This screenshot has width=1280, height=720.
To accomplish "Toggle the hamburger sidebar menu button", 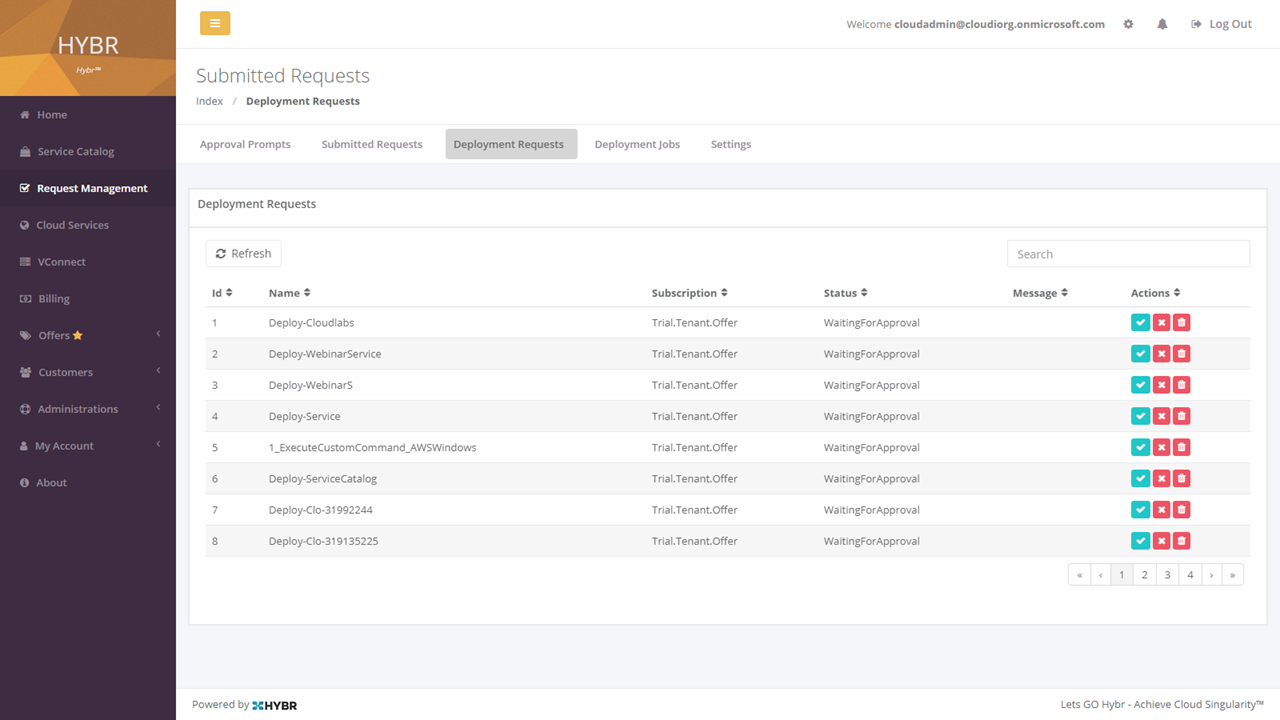I will pyautogui.click(x=215, y=23).
